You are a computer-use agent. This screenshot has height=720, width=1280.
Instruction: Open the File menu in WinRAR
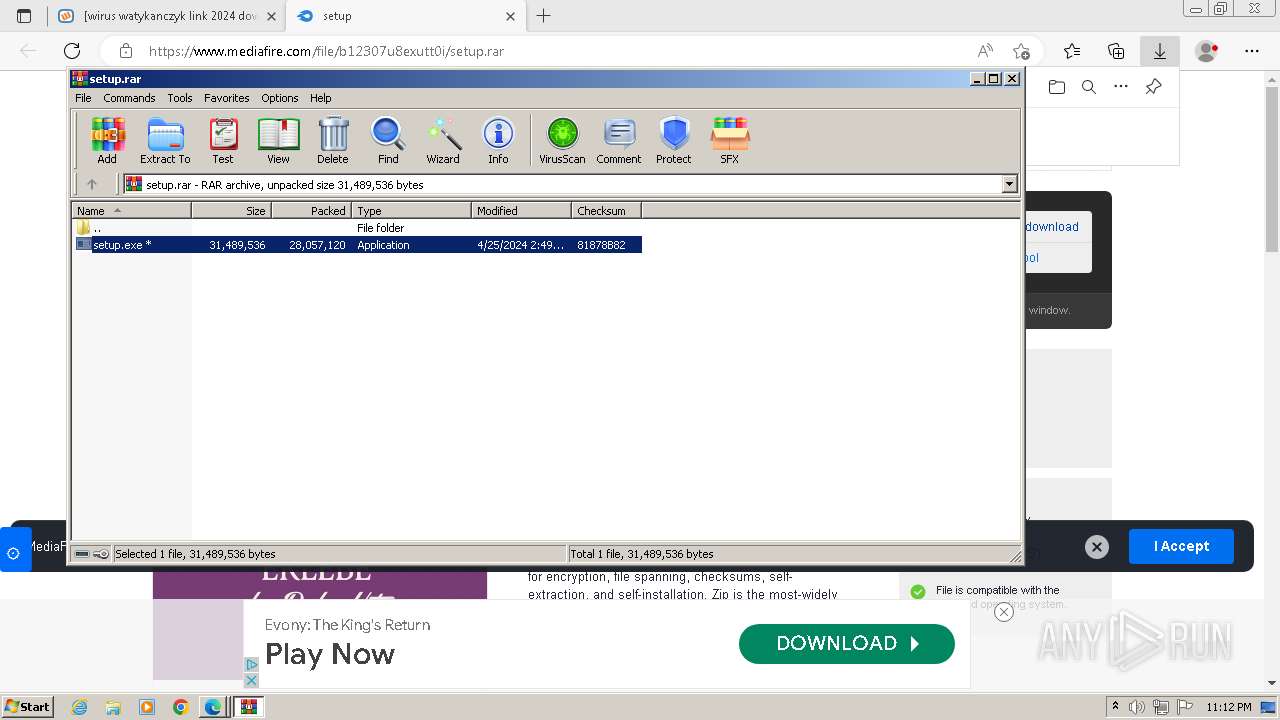(x=83, y=98)
